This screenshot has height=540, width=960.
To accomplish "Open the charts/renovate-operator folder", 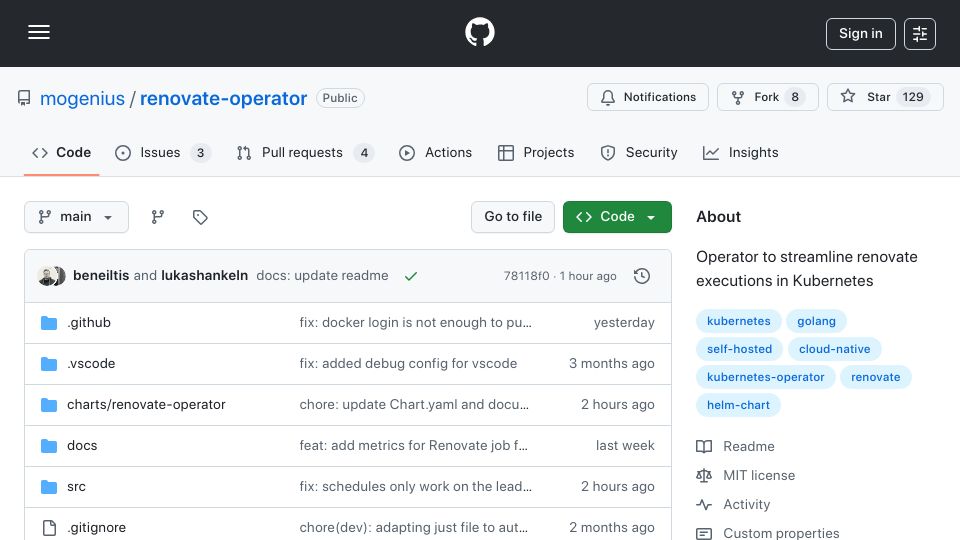I will pos(146,405).
